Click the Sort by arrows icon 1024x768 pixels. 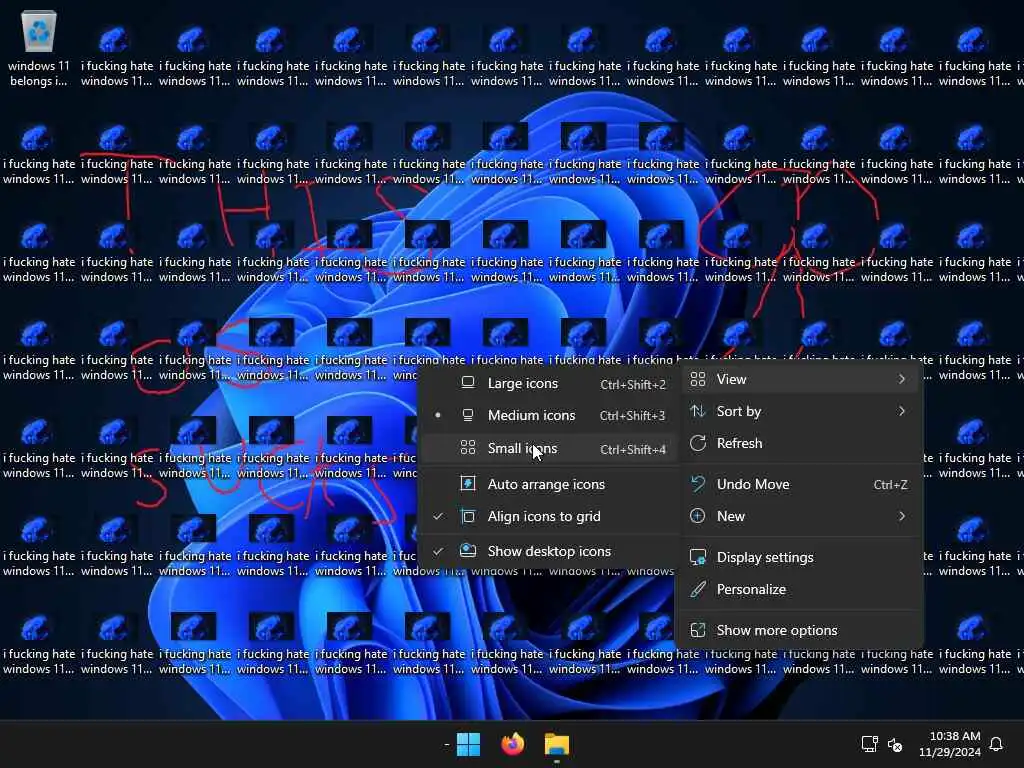(x=697, y=411)
